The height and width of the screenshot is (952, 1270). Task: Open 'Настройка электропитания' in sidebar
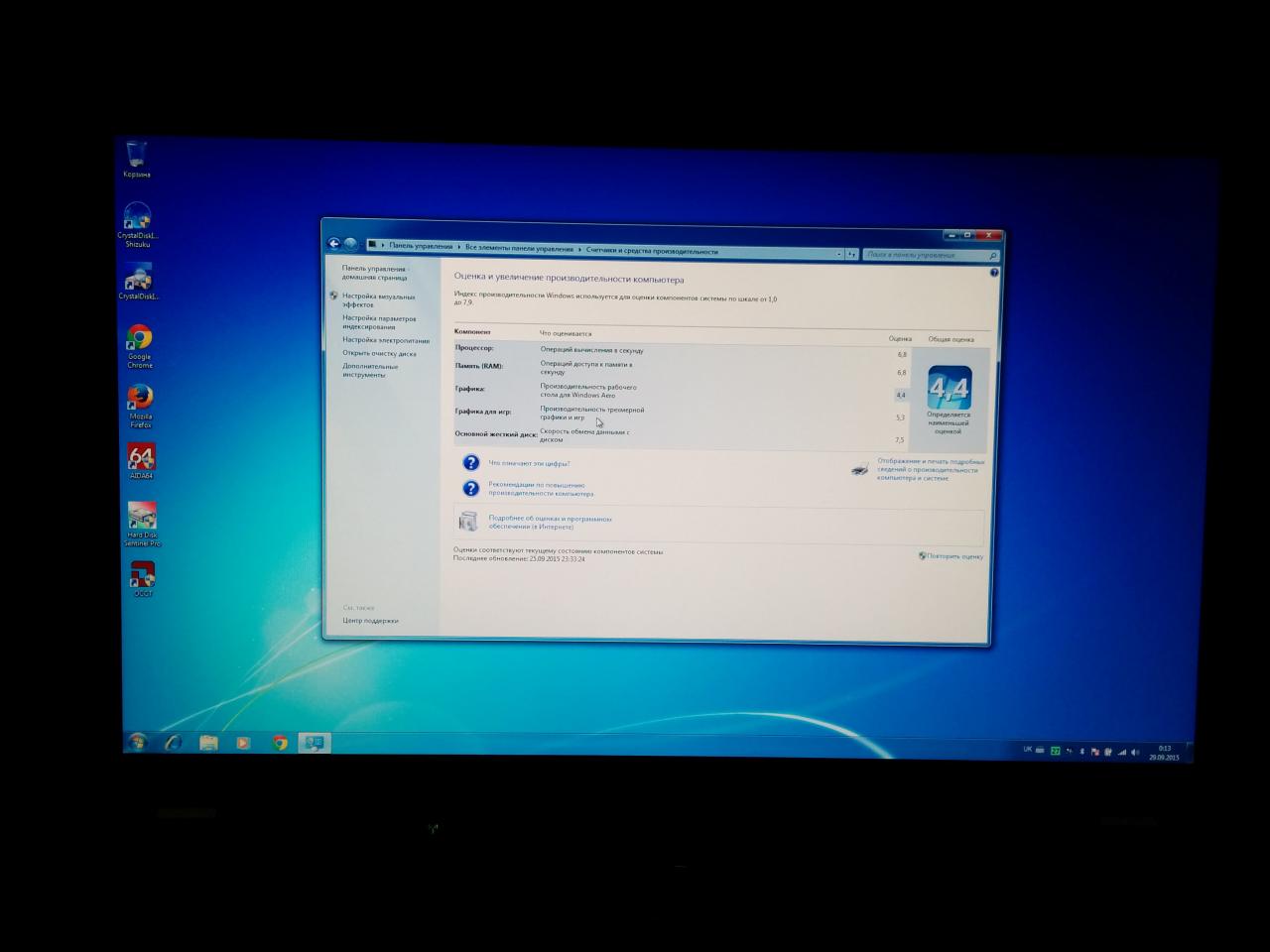[386, 340]
